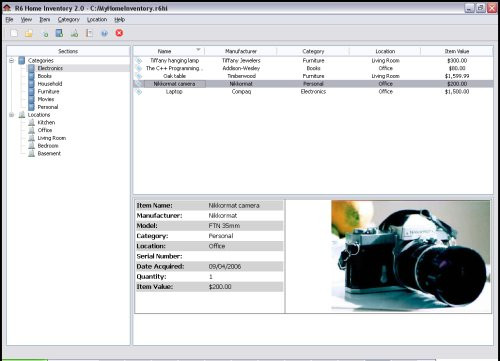Collapse the Locations tree node
This screenshot has width=500, height=361.
[11, 115]
